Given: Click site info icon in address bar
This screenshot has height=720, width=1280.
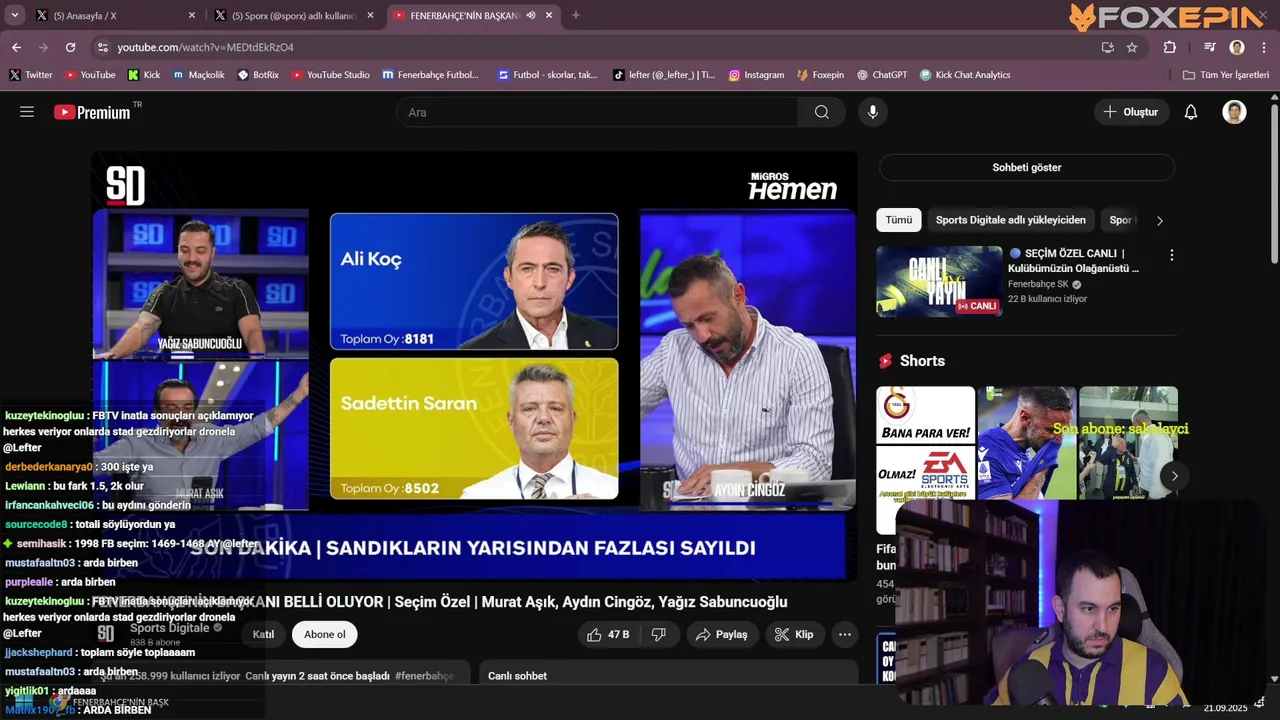Looking at the screenshot, I should pos(102,47).
